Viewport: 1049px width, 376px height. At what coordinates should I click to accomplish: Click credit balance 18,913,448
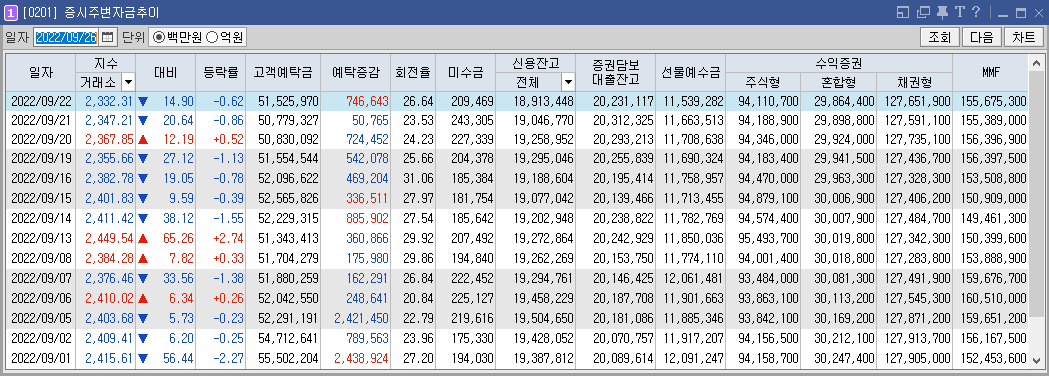click(543, 102)
